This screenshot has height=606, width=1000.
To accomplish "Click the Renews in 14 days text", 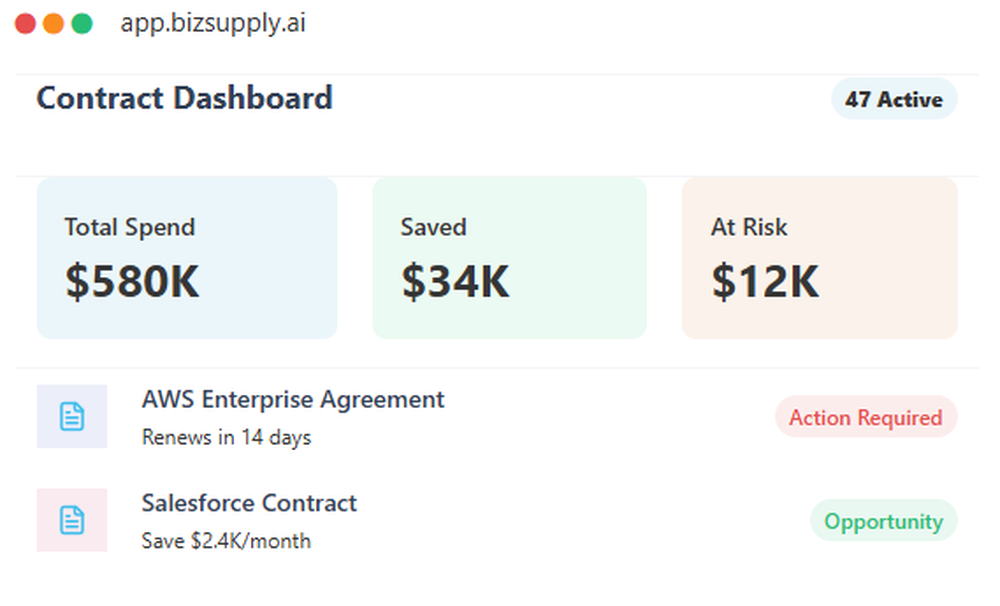I will click(x=226, y=437).
